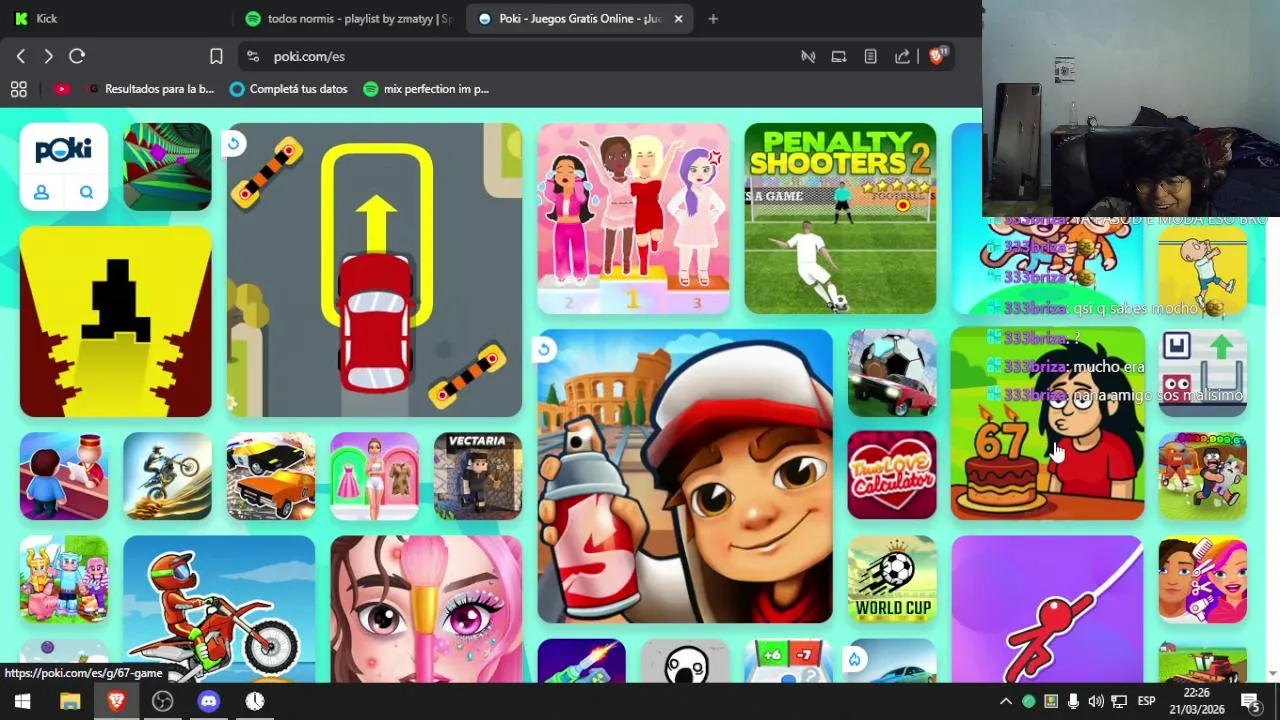The height and width of the screenshot is (720, 1280).
Task: Switch to todos normis Spotify tab
Action: [x=347, y=18]
